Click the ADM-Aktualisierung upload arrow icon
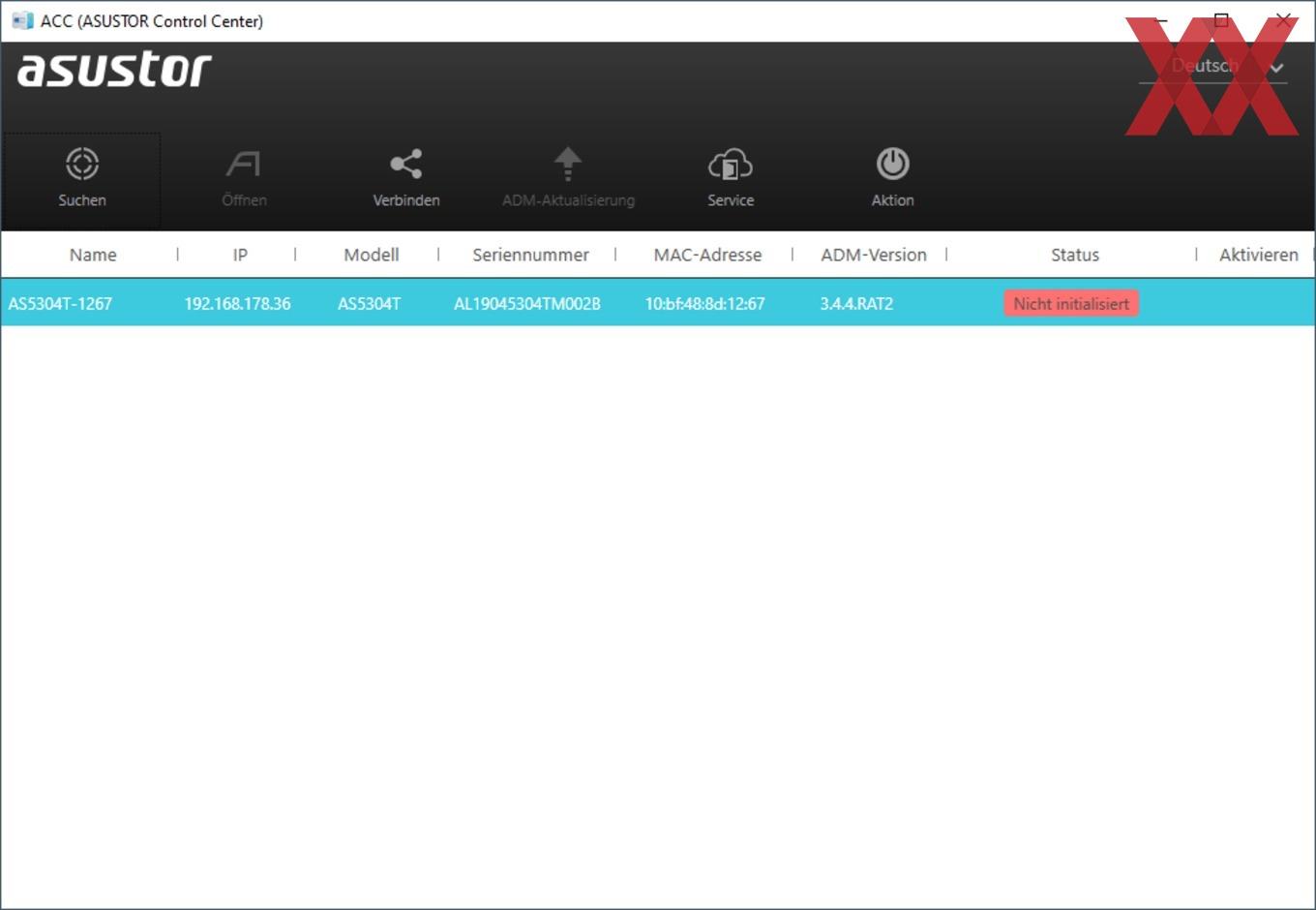 [x=568, y=164]
